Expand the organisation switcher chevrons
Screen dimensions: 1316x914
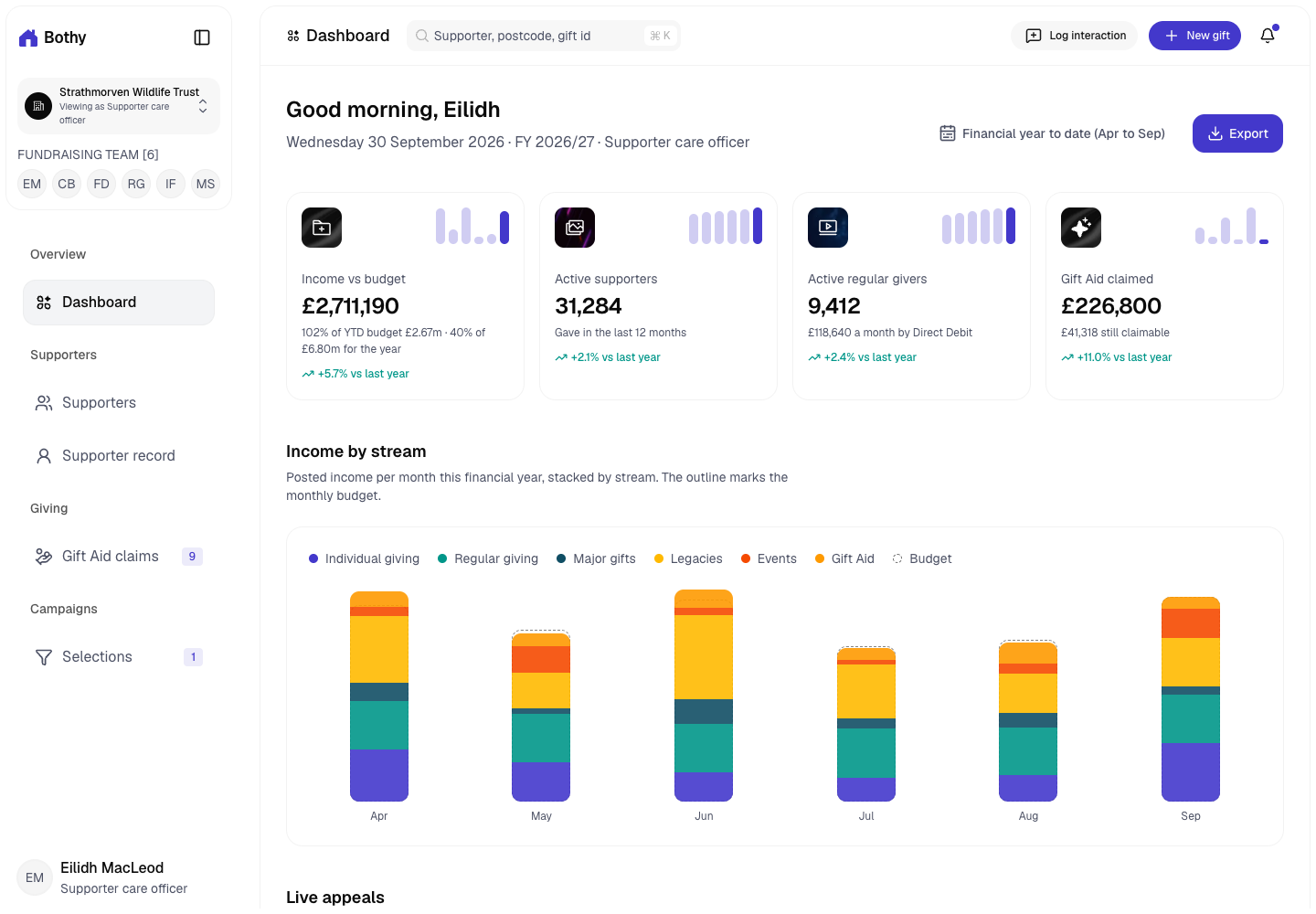203,106
